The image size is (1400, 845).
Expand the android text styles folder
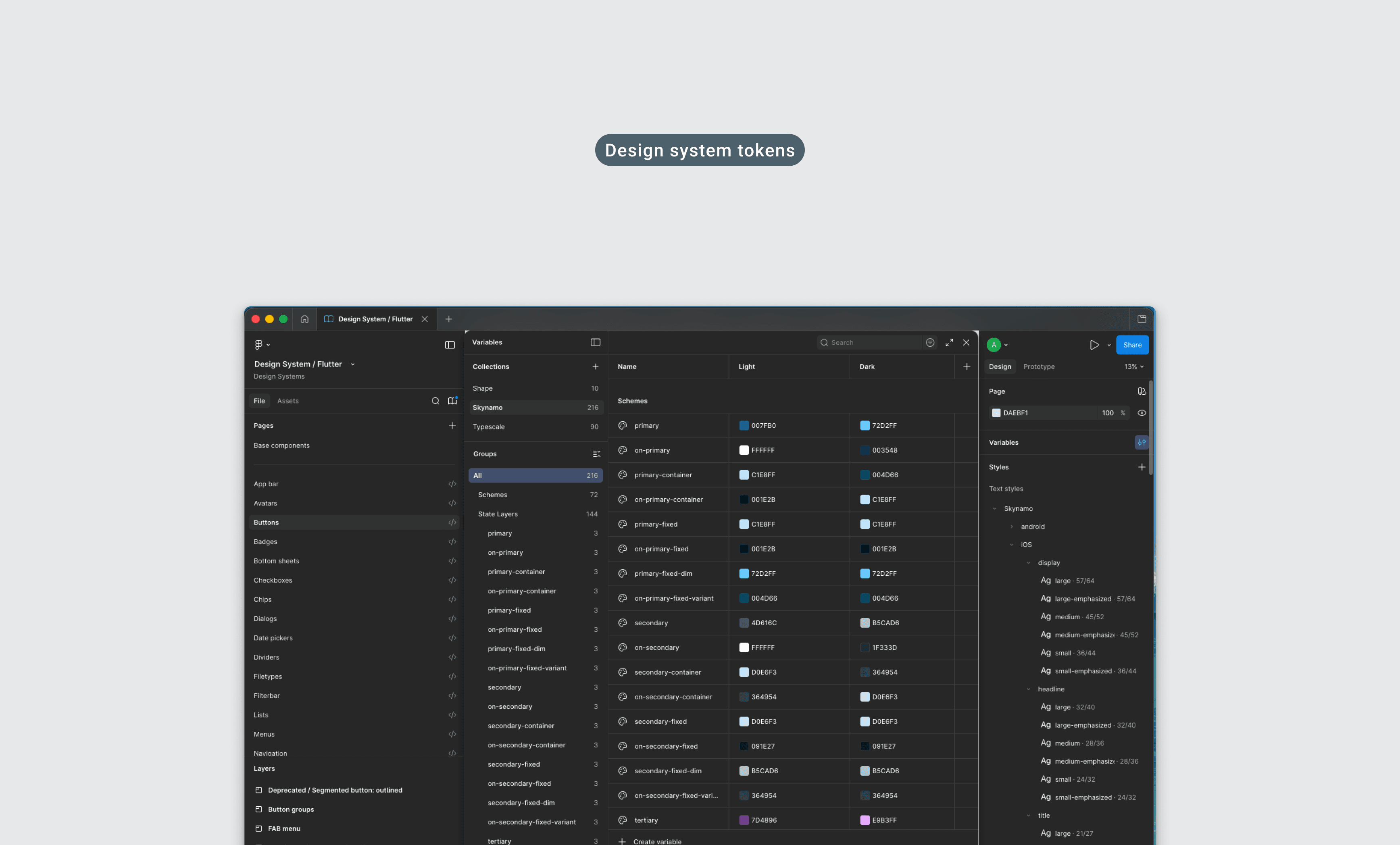tap(1011, 527)
